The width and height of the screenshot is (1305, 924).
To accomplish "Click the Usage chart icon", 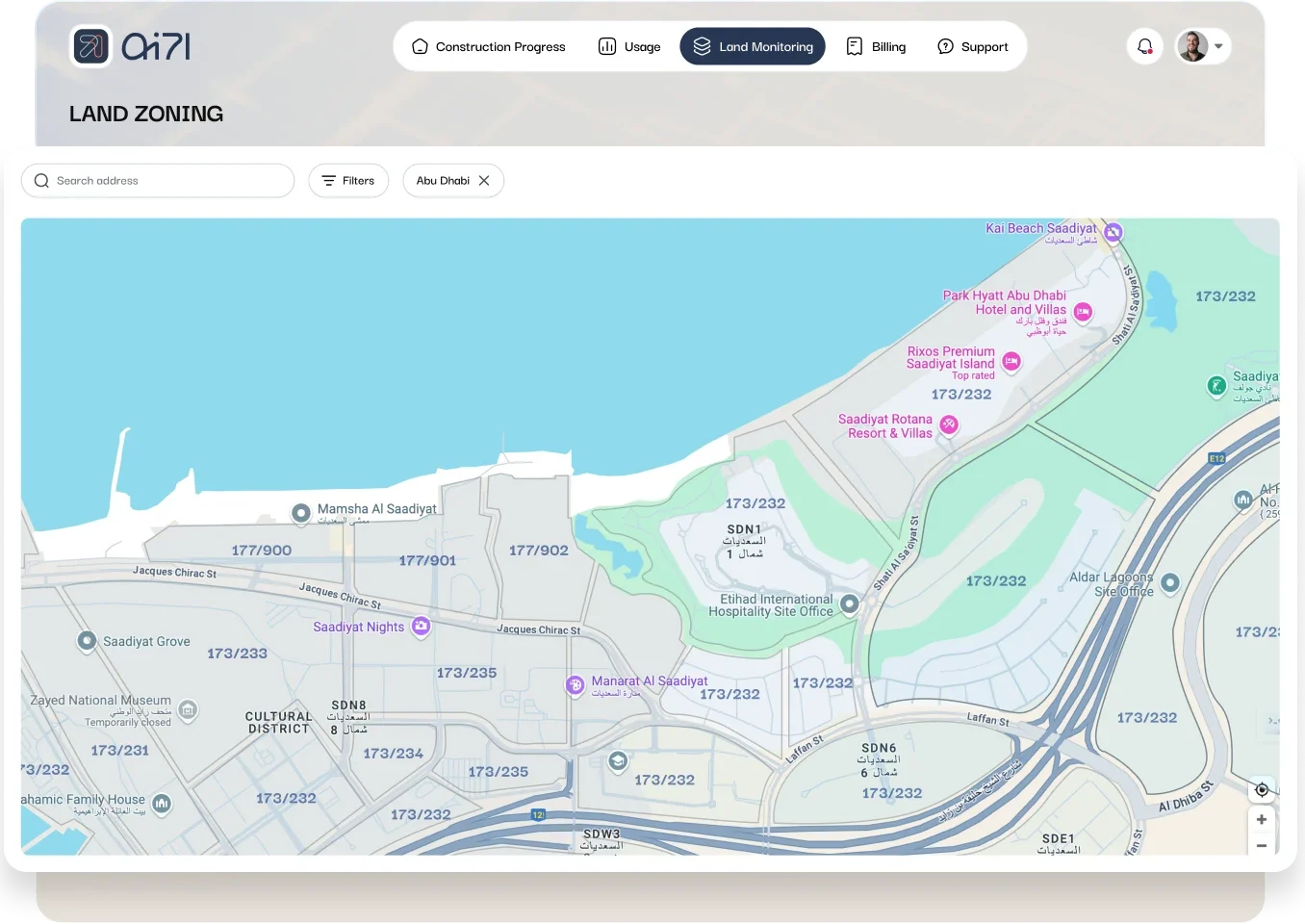I will click(607, 46).
